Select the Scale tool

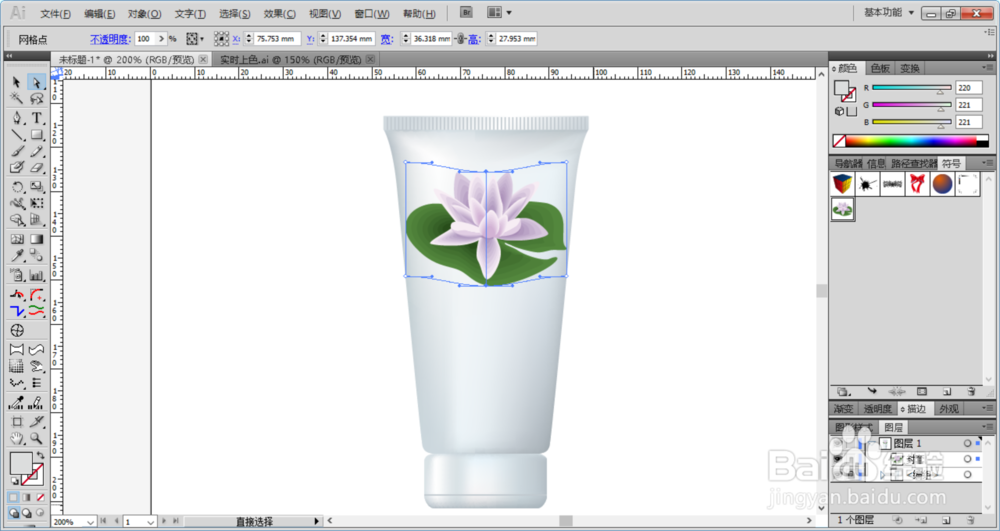click(x=36, y=187)
